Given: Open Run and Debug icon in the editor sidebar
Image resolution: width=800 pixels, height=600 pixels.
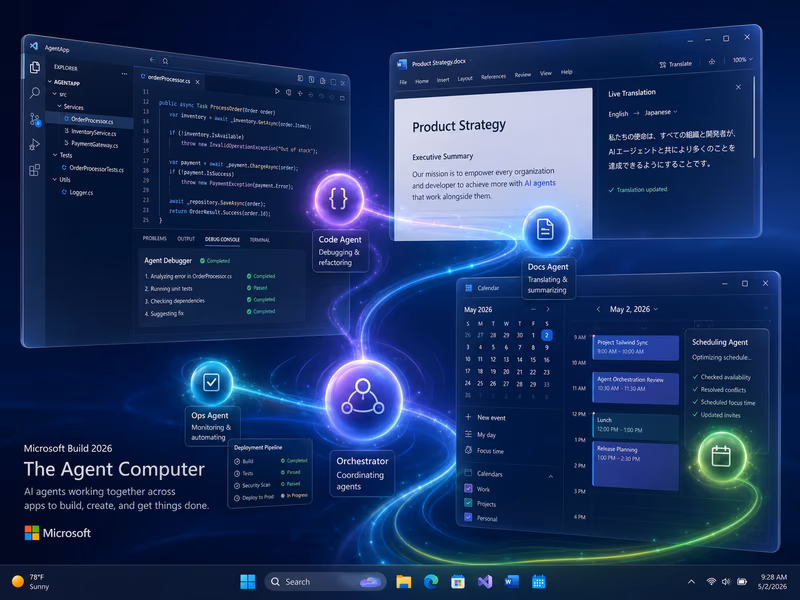Looking at the screenshot, I should (34, 145).
